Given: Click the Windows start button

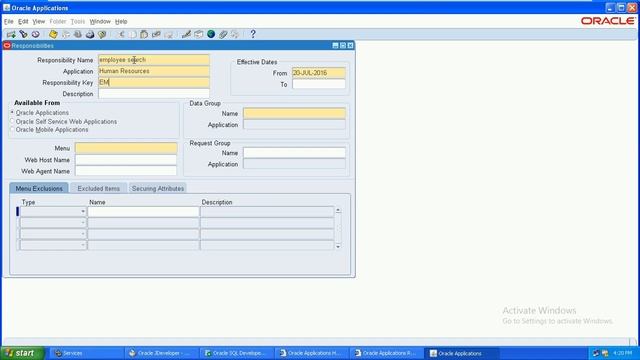Looking at the screenshot, I should (x=22, y=353).
